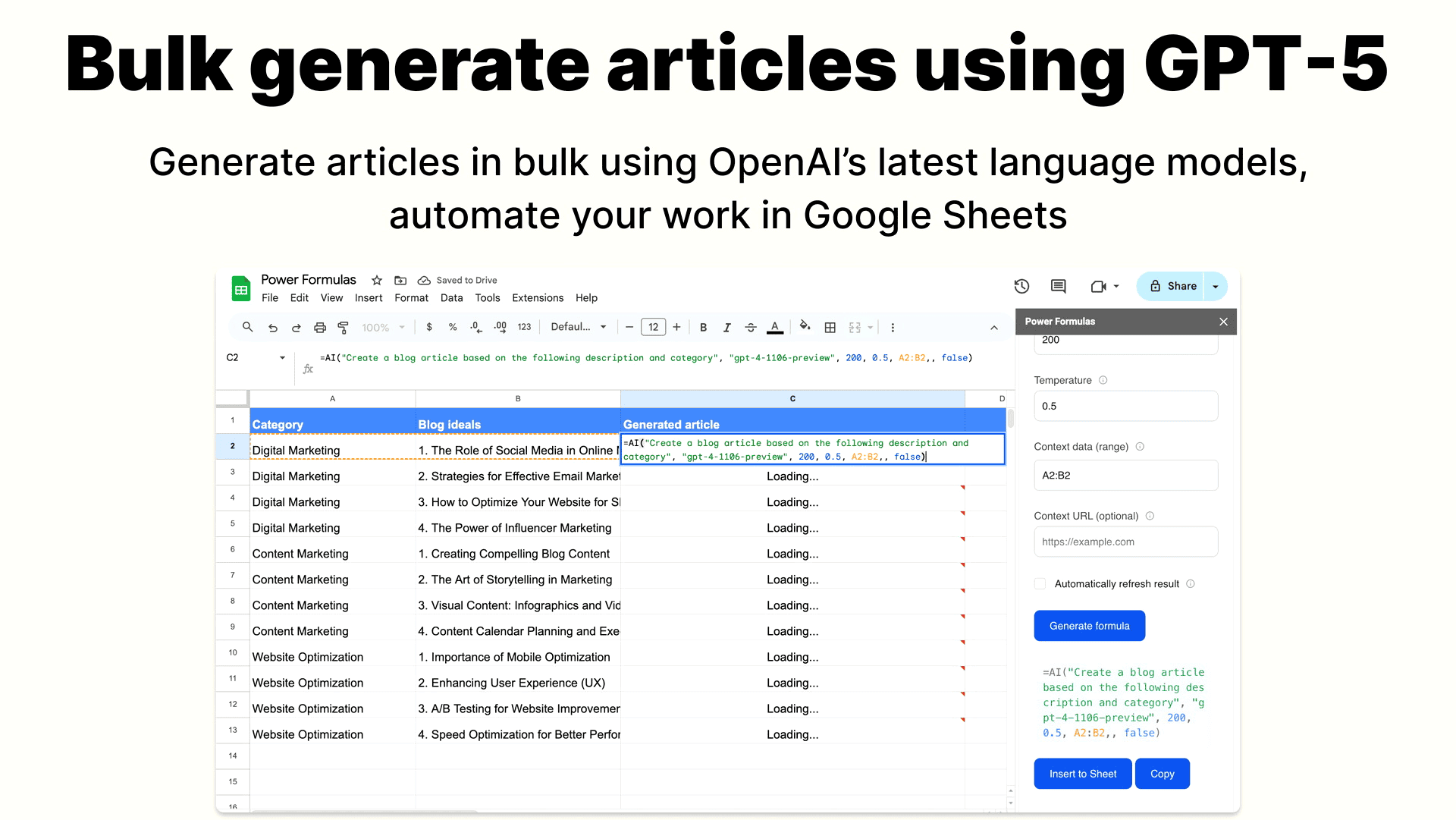
Task: Click the Meet camera icon
Action: 1098,286
